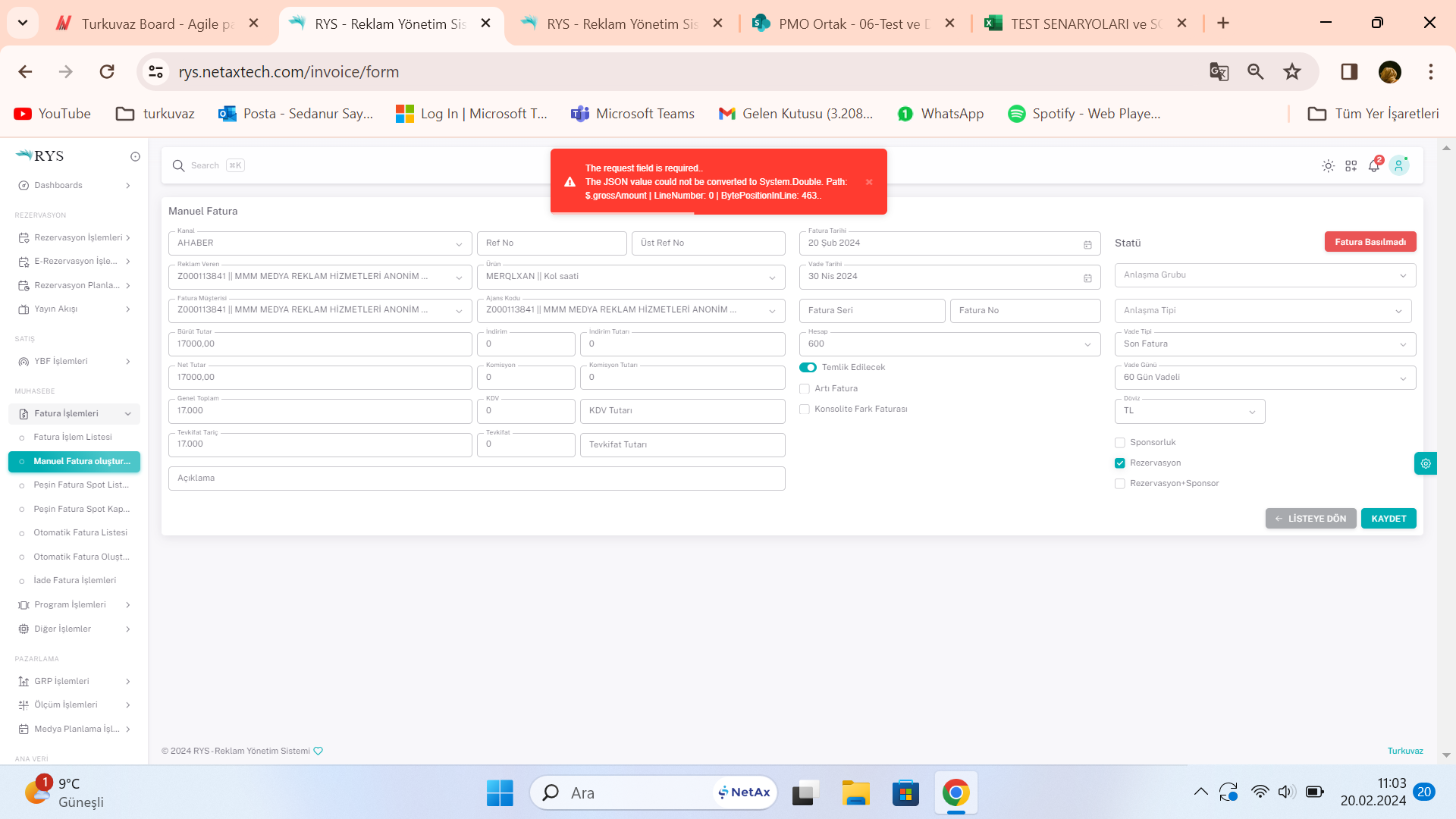Toggle the light/dark theme sun icon
This screenshot has height=819, width=1456.
point(1328,166)
